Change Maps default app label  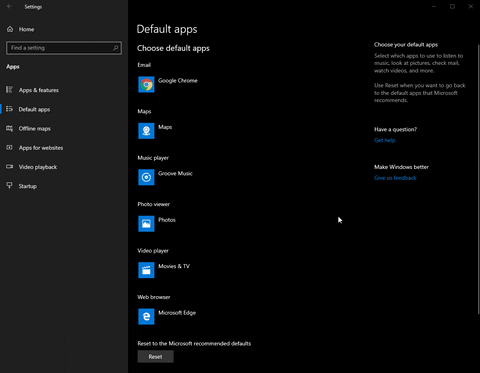point(165,127)
